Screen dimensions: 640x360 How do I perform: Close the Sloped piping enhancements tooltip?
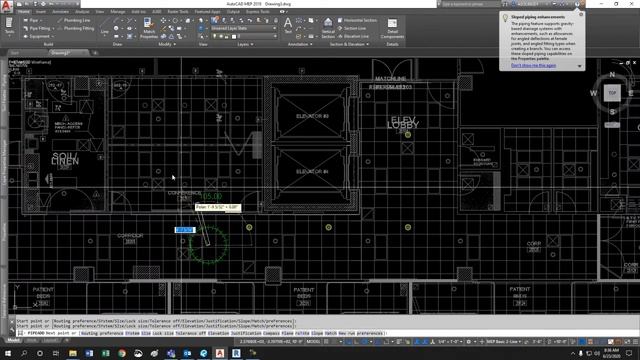pyautogui.click(x=581, y=14)
